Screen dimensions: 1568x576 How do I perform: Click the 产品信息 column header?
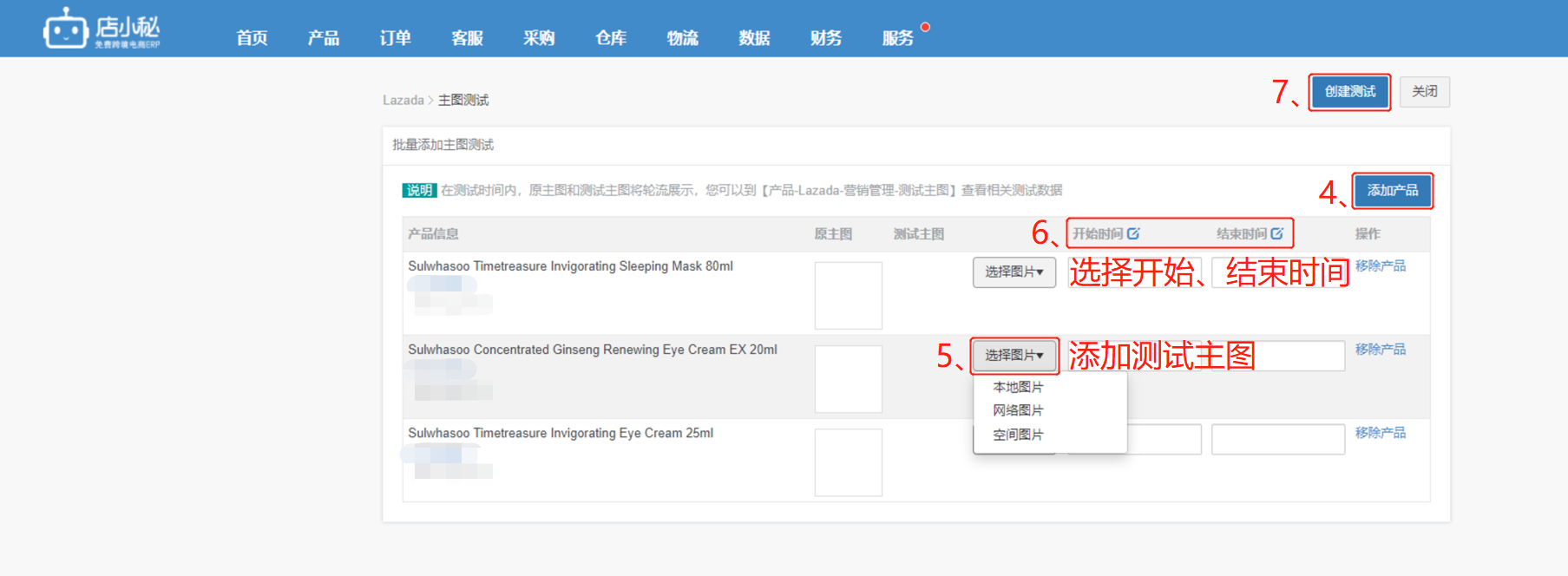click(x=433, y=234)
